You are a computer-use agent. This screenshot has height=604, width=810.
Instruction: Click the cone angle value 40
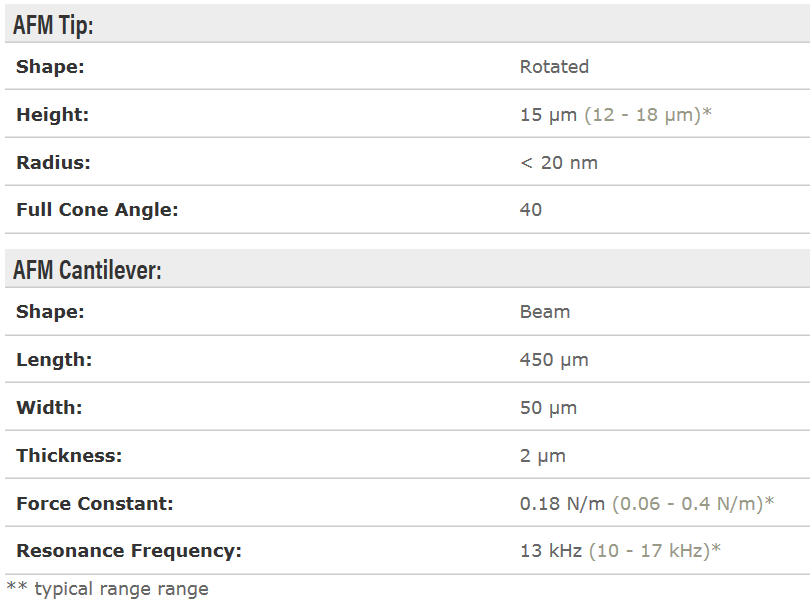pyautogui.click(x=531, y=210)
